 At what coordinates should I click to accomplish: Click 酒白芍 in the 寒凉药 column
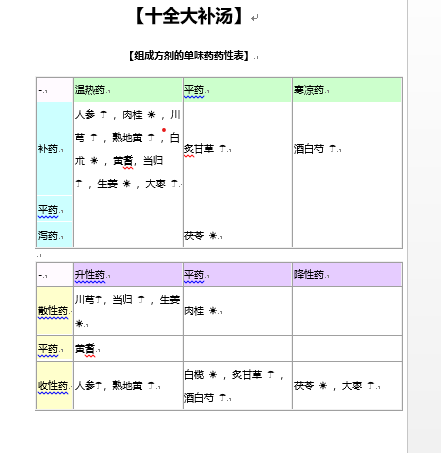309,149
